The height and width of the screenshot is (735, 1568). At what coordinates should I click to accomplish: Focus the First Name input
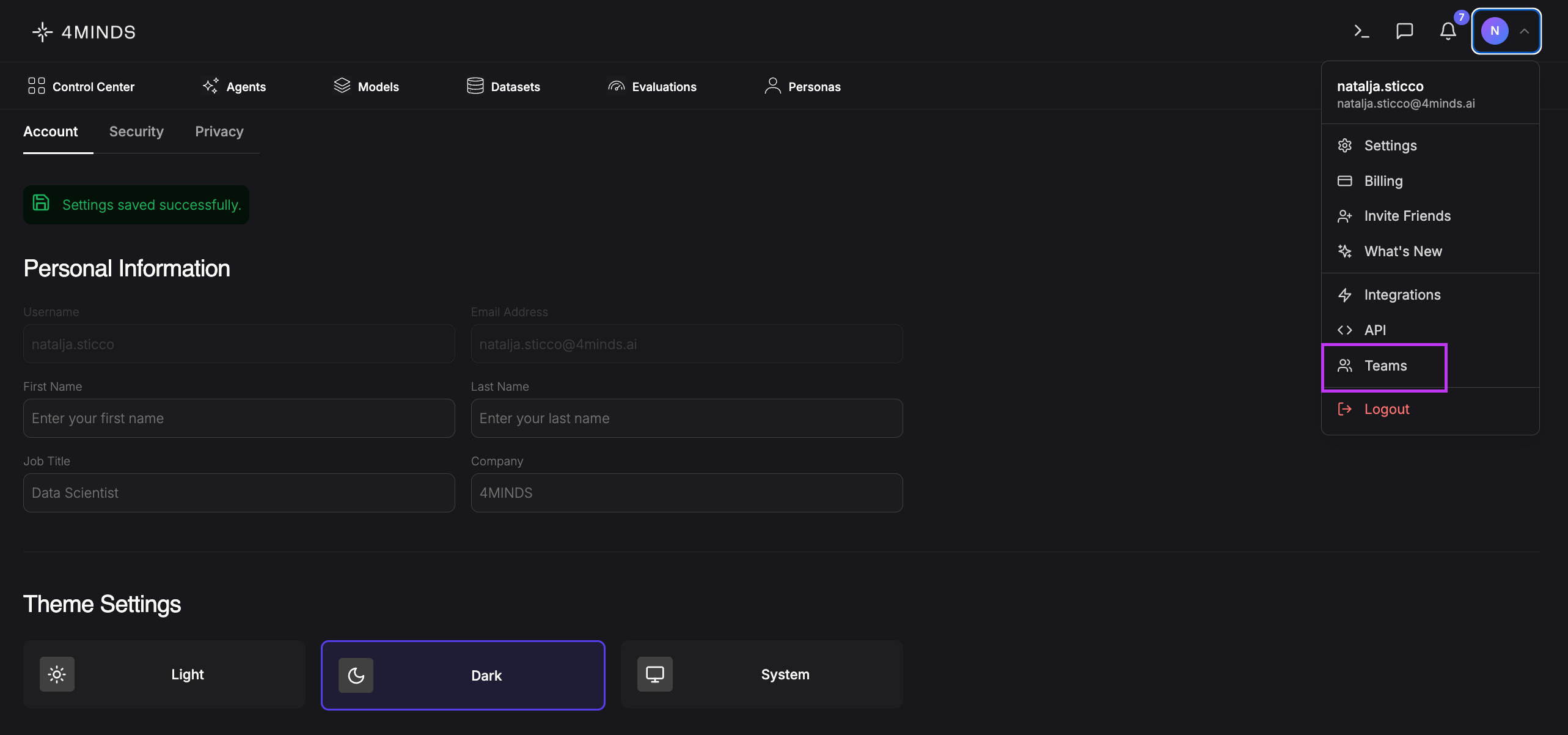[x=239, y=418]
